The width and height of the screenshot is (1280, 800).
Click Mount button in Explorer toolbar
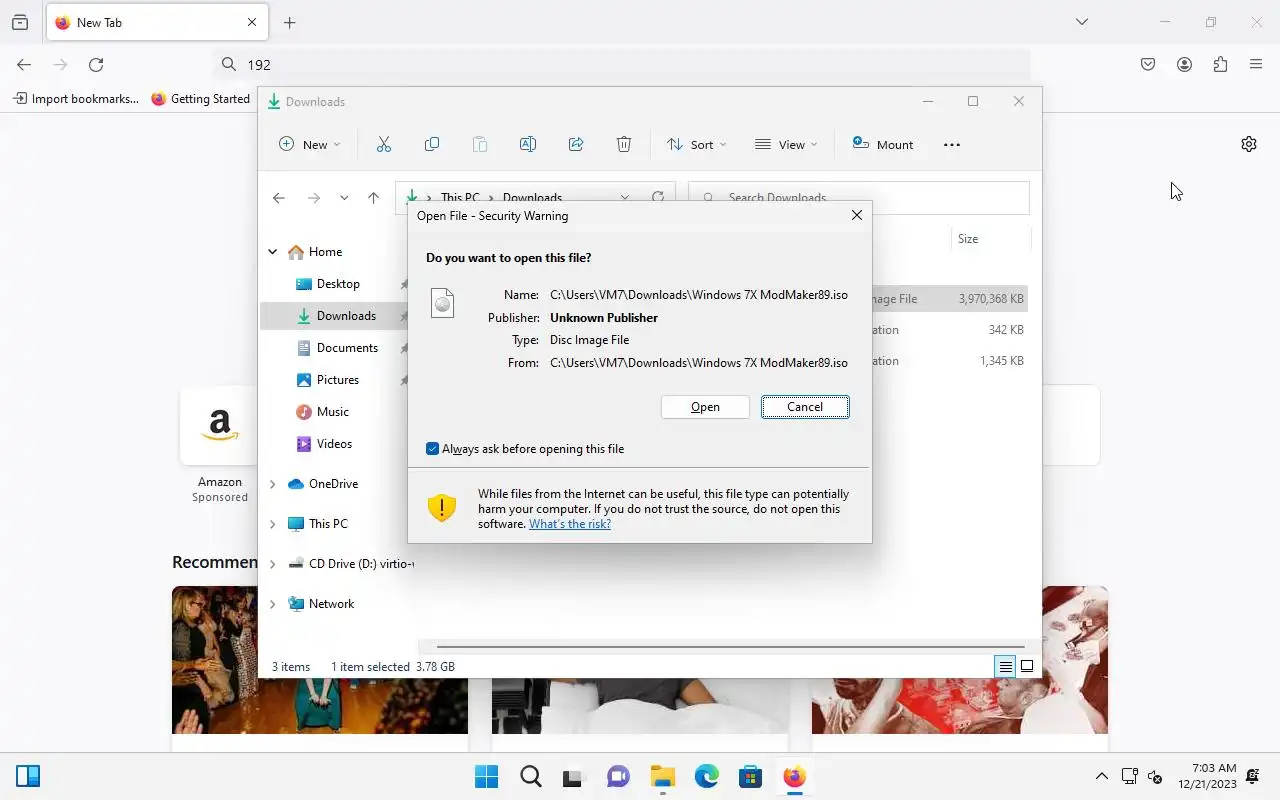pyautogui.click(x=883, y=145)
